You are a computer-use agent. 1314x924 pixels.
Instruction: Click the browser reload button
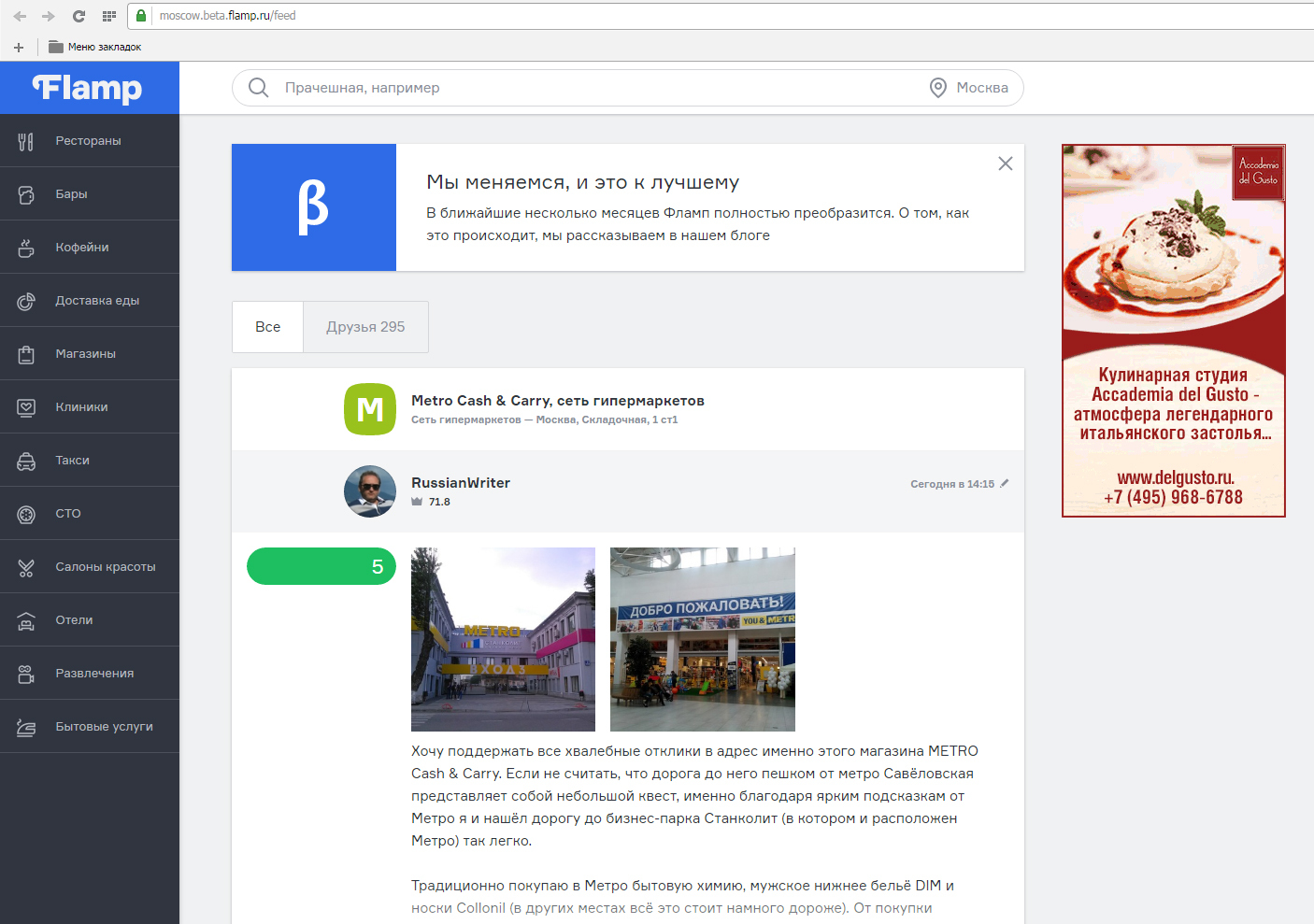[79, 16]
